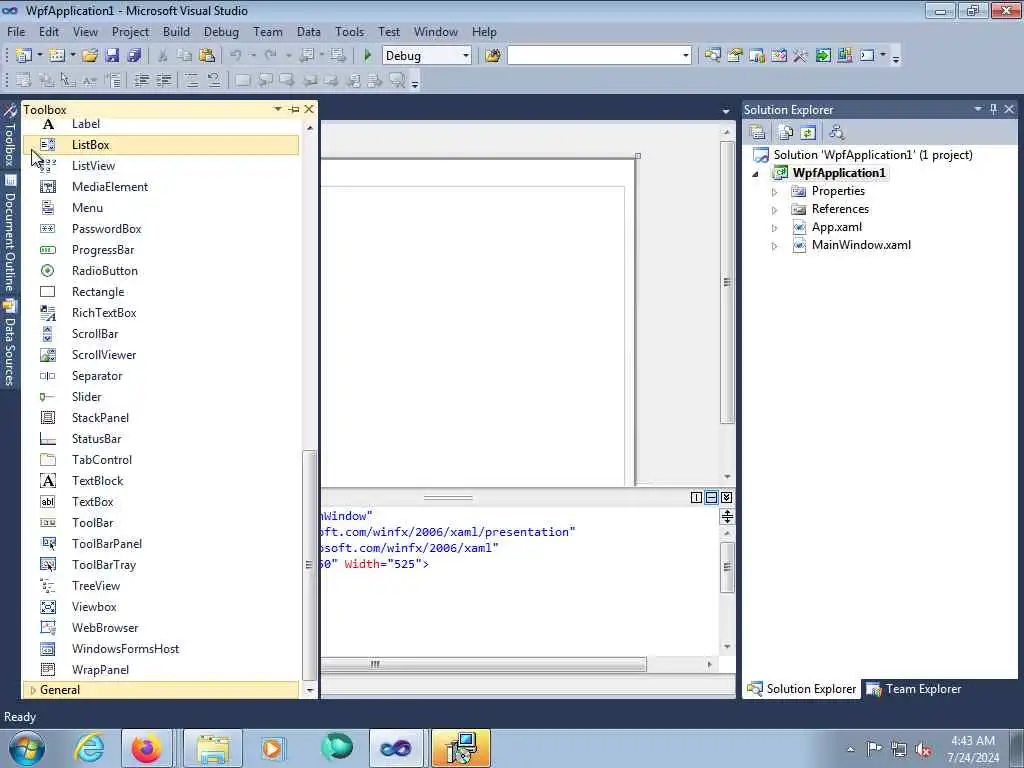The width and height of the screenshot is (1024, 768).
Task: Open Solution Explorer window position dropdown
Action: coord(978,109)
